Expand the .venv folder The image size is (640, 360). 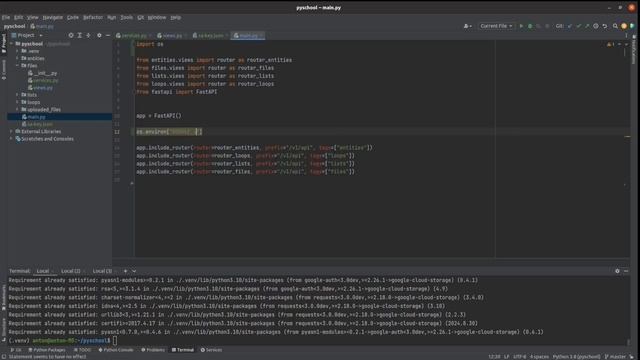point(18,51)
